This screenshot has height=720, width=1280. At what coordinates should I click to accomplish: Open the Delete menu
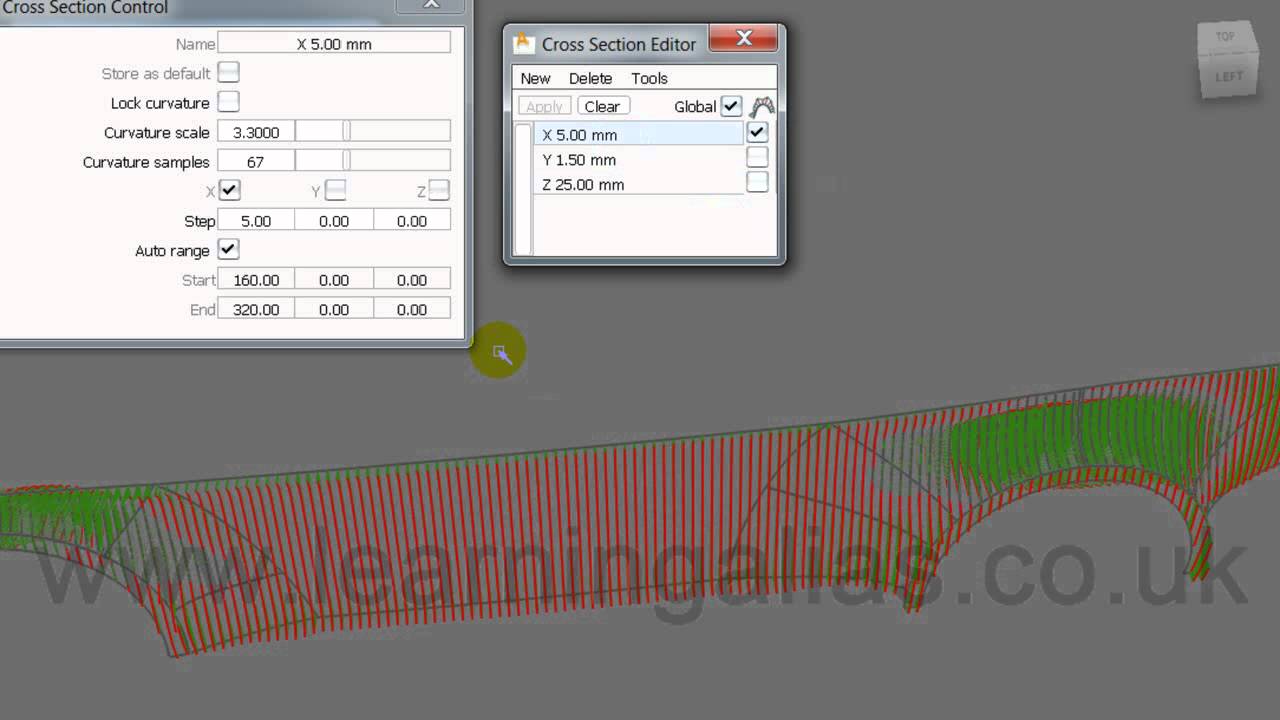pyautogui.click(x=590, y=78)
